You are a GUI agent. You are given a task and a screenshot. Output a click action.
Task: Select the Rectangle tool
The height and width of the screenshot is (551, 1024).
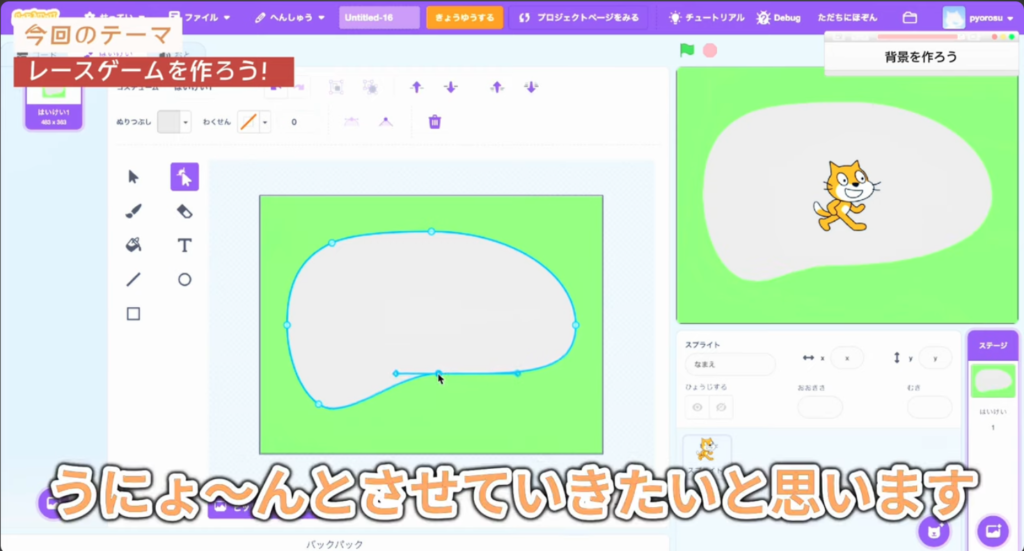pos(133,314)
